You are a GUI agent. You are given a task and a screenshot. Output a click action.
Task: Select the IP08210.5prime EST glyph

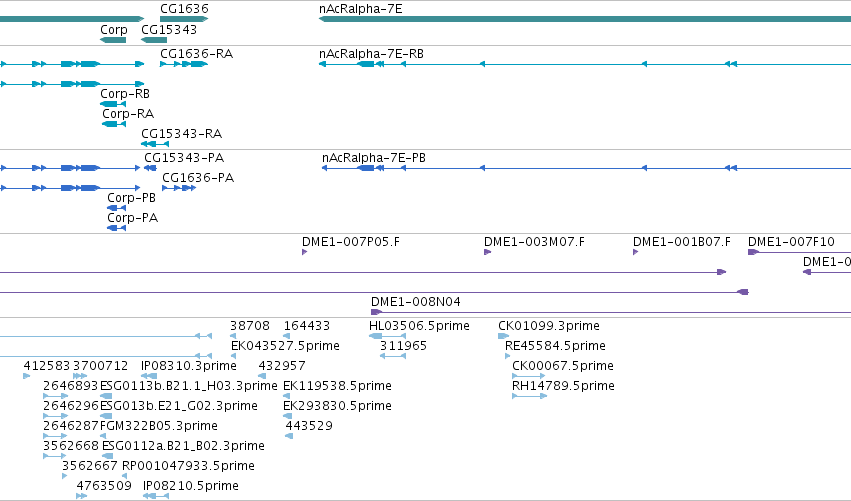(x=156, y=496)
